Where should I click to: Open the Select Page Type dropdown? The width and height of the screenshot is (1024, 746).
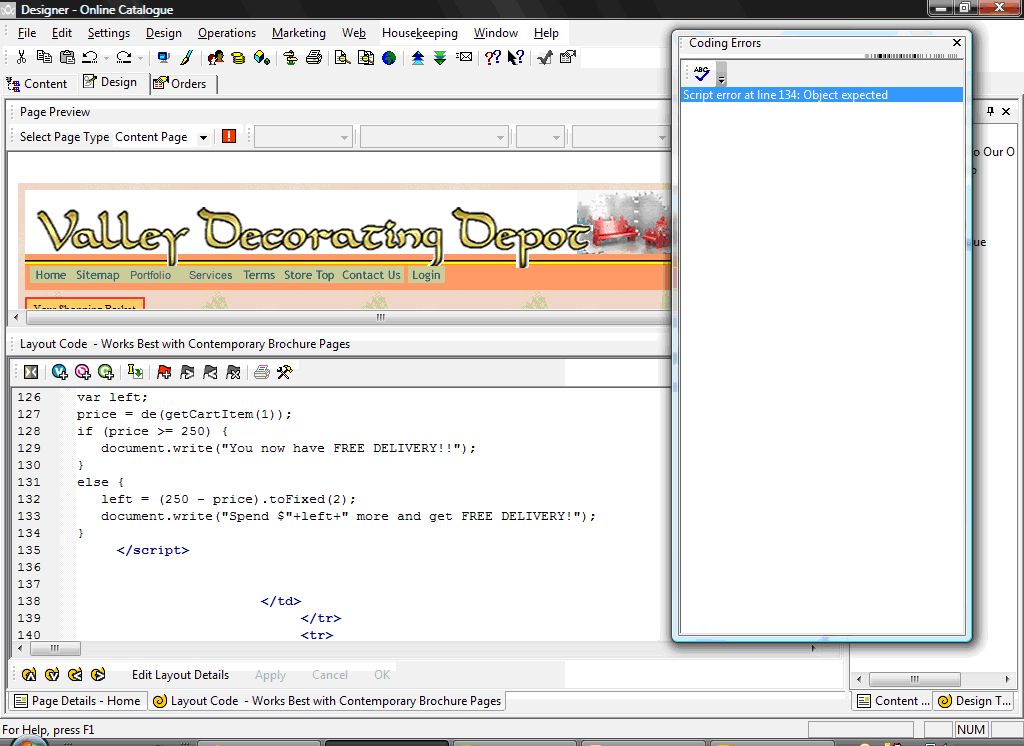(x=203, y=138)
